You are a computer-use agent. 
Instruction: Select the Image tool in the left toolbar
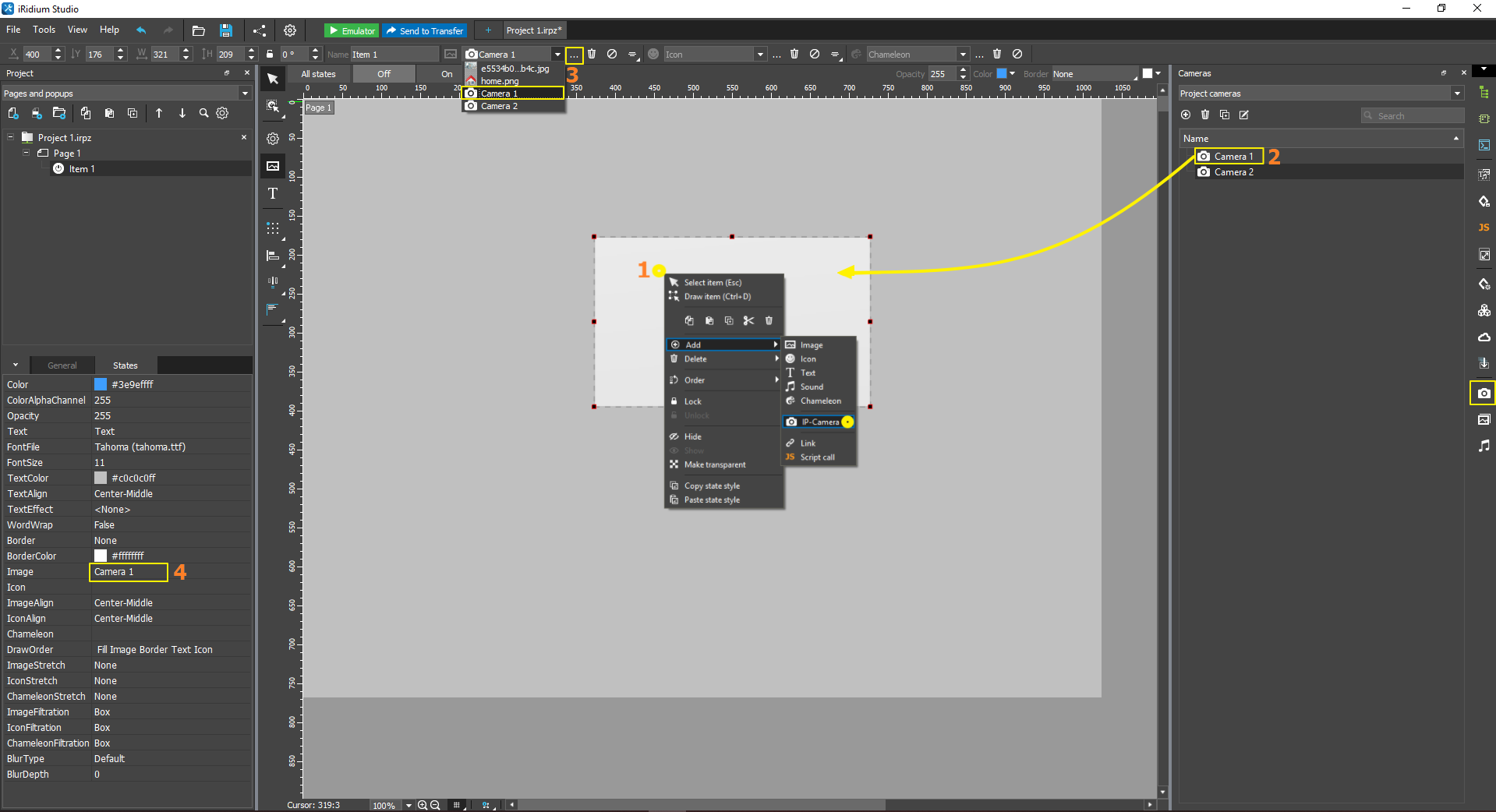pyautogui.click(x=272, y=166)
